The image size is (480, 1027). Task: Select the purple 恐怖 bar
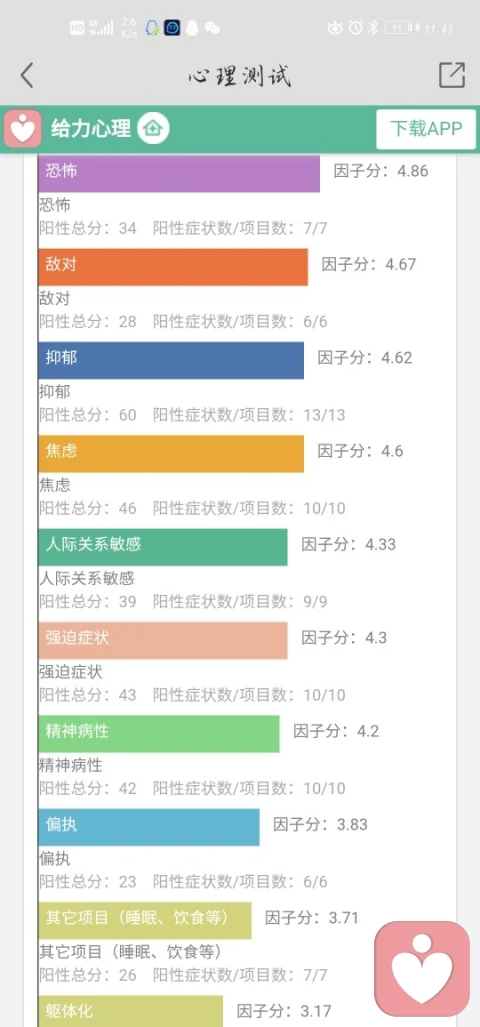pos(179,174)
